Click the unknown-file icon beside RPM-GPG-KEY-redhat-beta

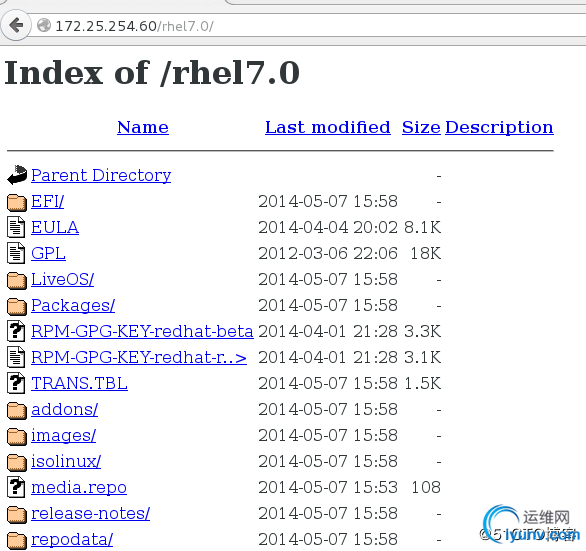click(16, 331)
